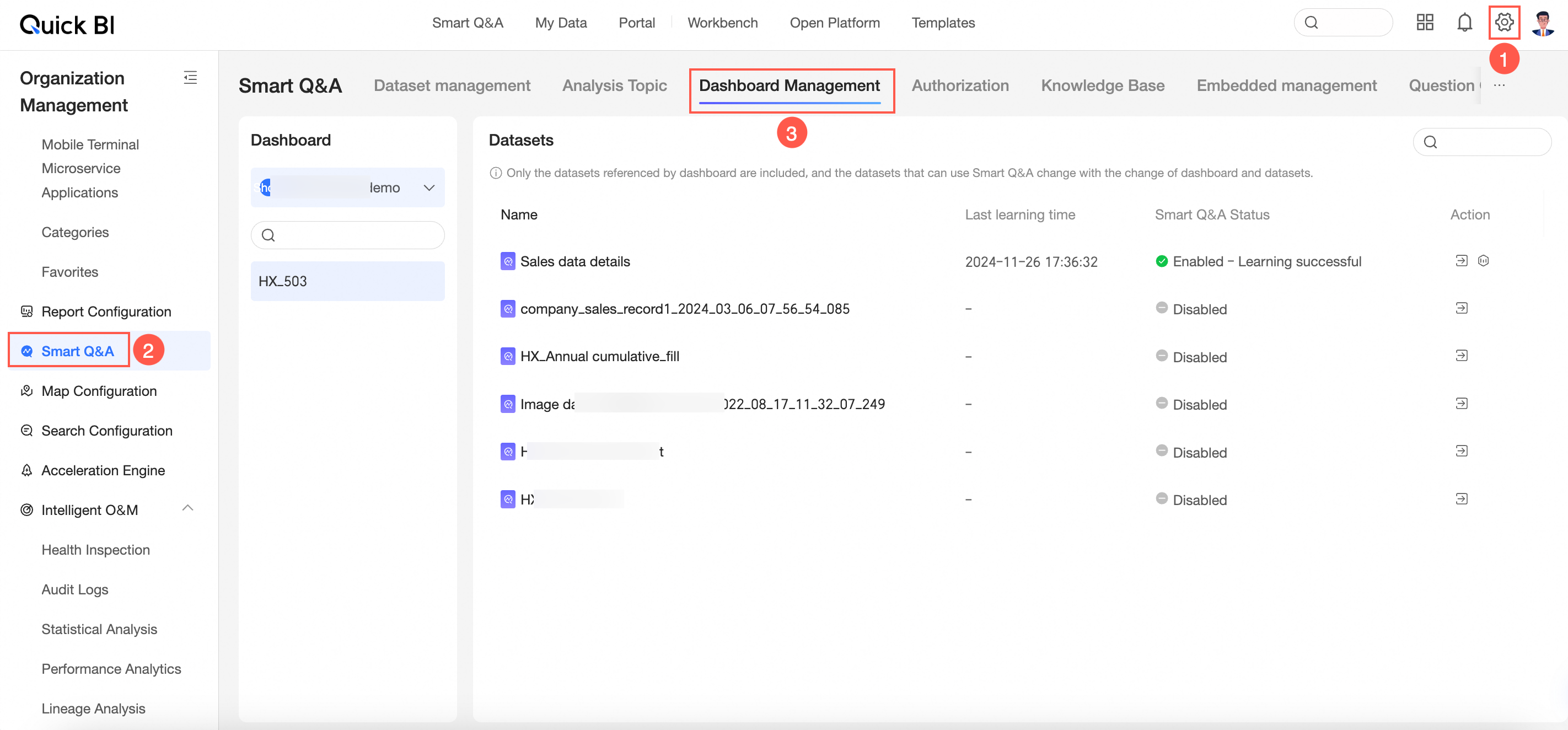Open Health Inspection under Intelligent O&M
This screenshot has width=1568, height=730.
pyautogui.click(x=95, y=549)
